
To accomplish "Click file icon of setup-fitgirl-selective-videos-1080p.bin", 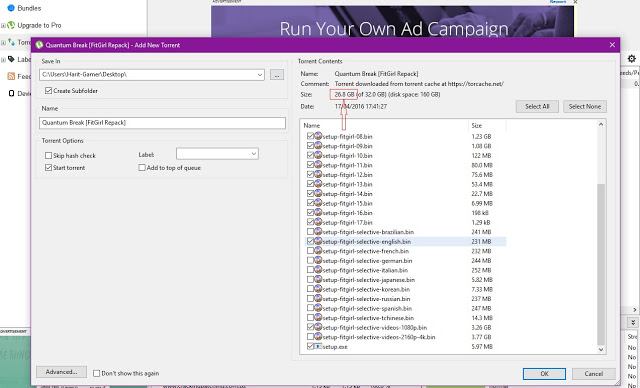I will click(318, 327).
